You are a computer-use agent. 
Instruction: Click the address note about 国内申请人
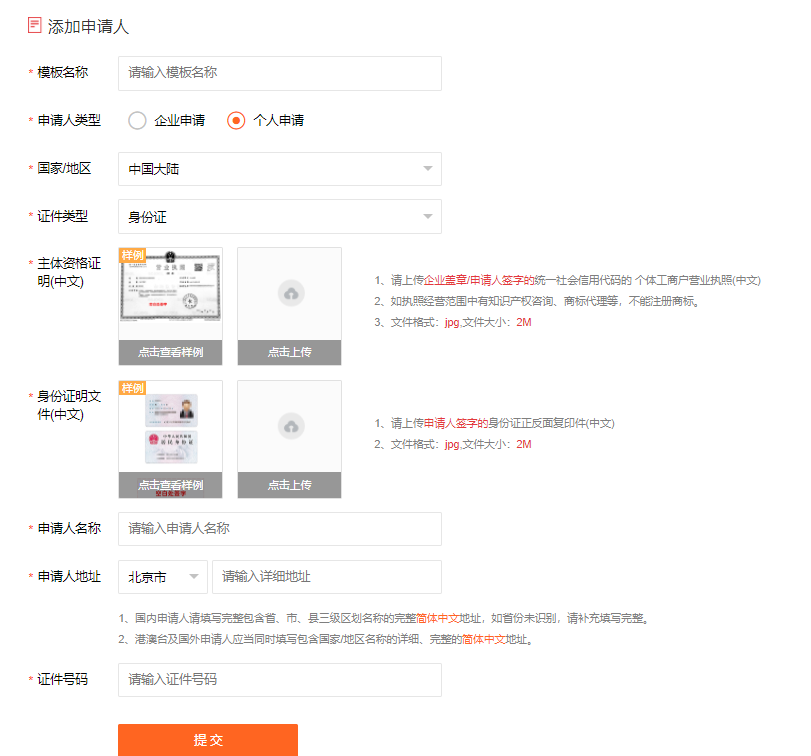point(384,618)
